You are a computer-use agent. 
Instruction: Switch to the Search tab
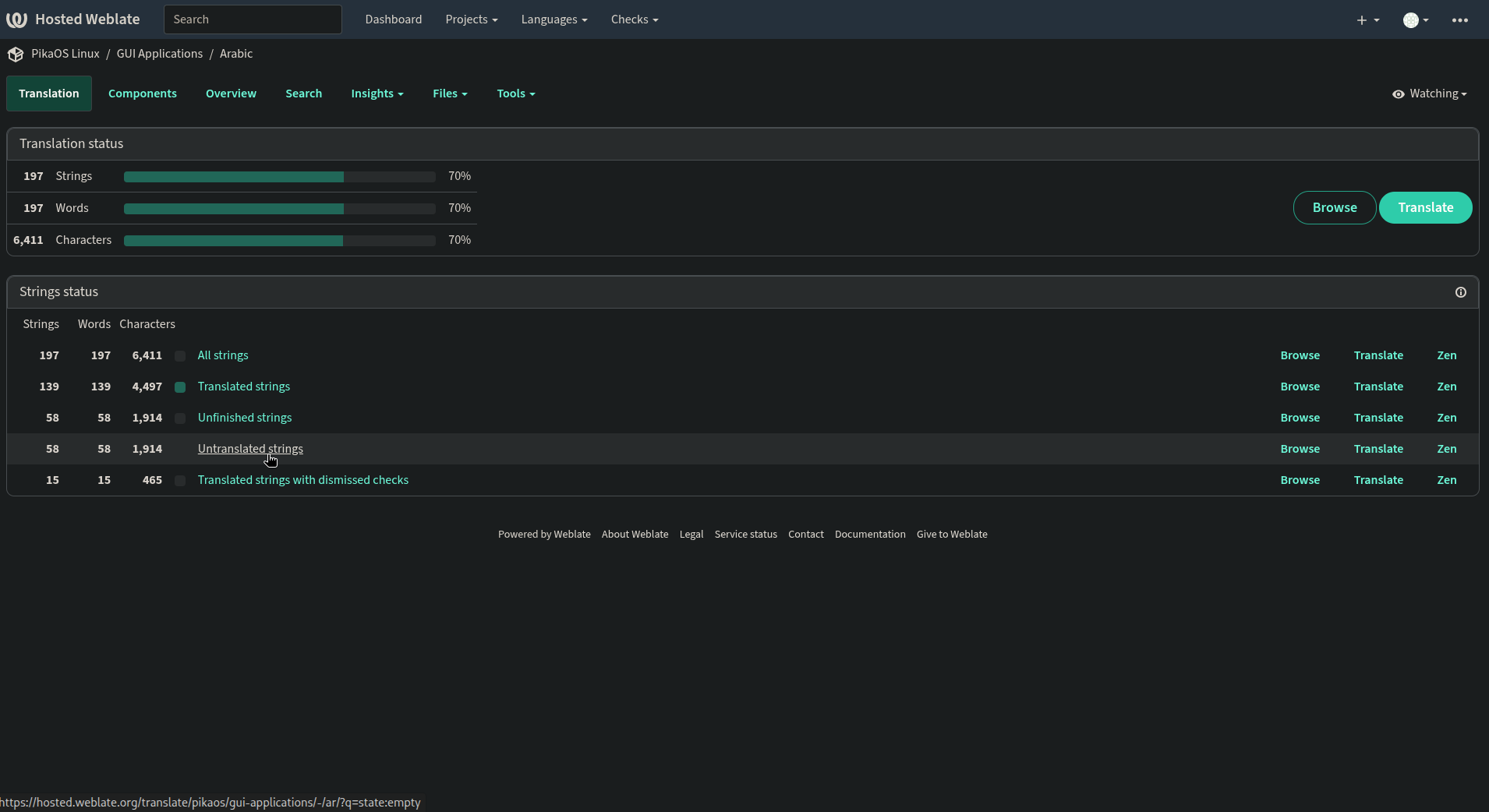tap(304, 94)
